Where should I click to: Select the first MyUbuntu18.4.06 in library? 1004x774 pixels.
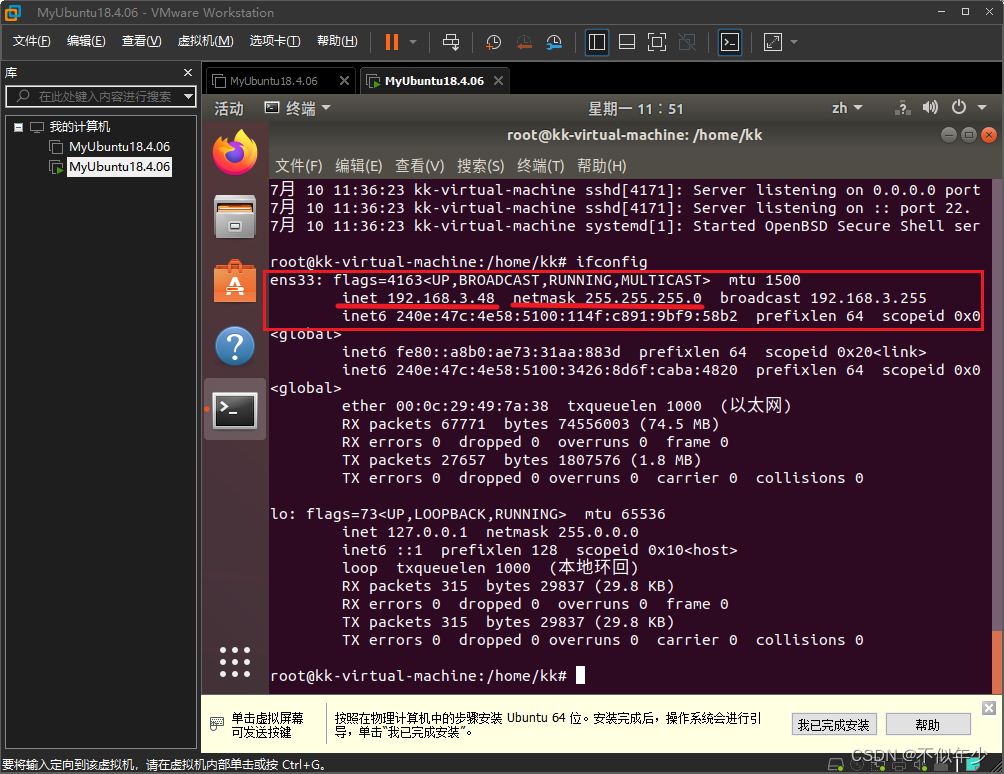click(119, 147)
